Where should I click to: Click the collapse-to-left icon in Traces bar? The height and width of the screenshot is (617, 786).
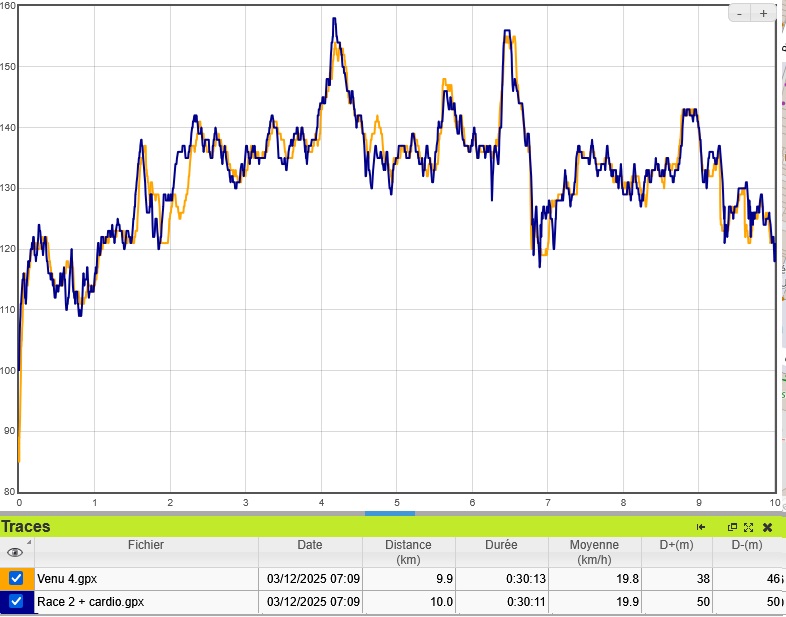(x=701, y=527)
